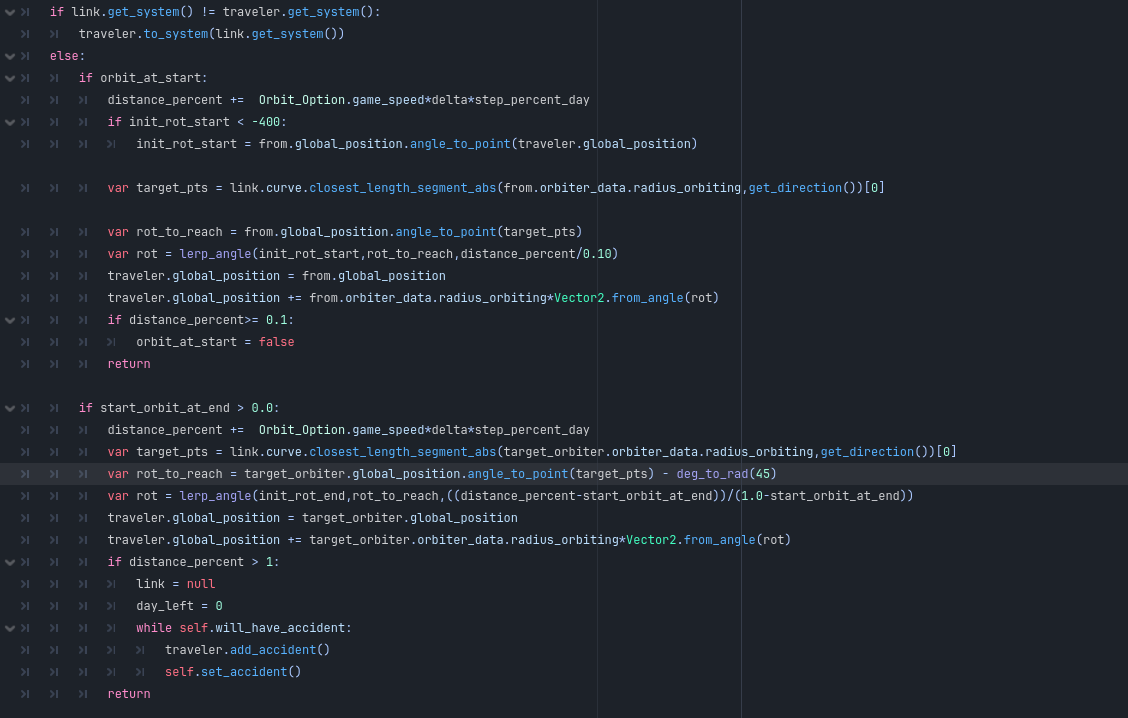The width and height of the screenshot is (1128, 718).
Task: Click 'set_accident' method call
Action: click(x=244, y=672)
